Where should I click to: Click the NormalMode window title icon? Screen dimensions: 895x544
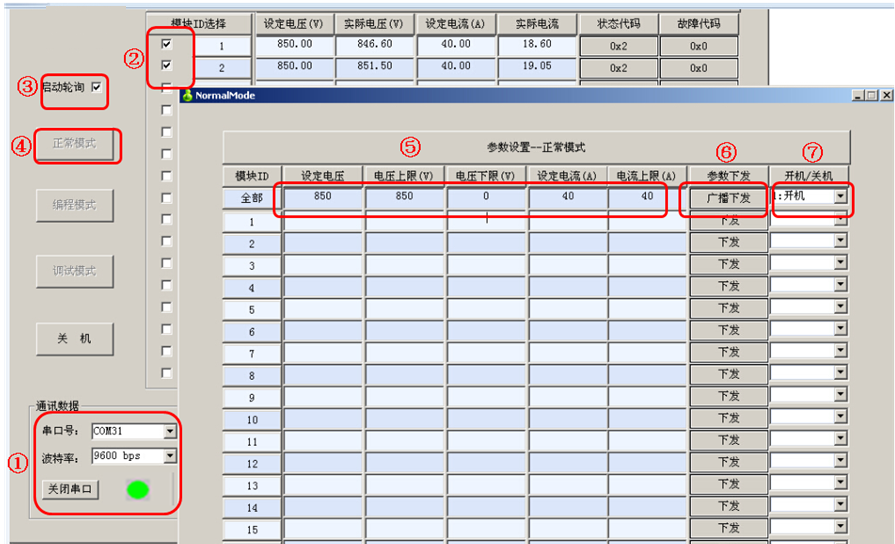(x=187, y=95)
